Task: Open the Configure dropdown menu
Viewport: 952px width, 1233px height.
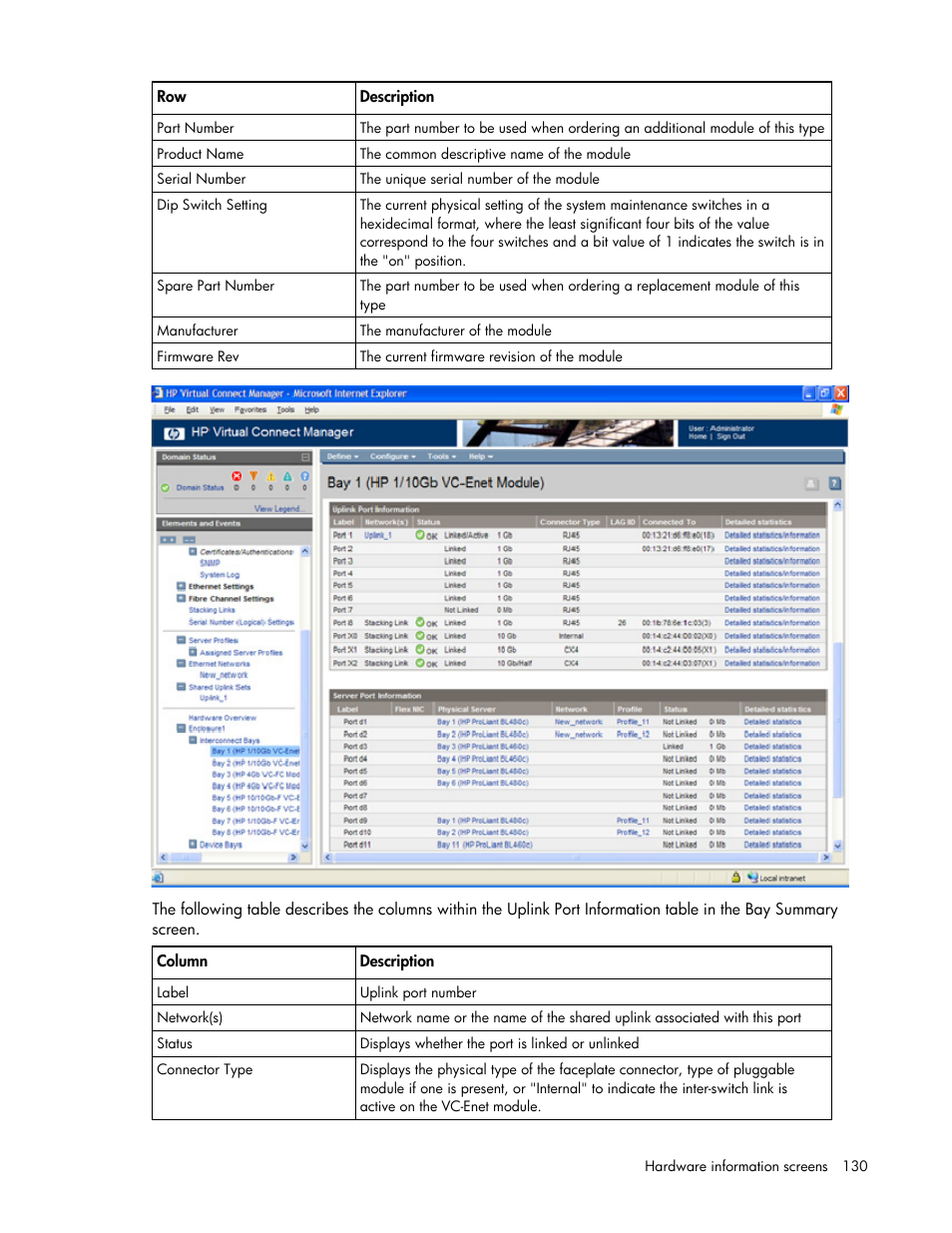Action: (x=392, y=456)
